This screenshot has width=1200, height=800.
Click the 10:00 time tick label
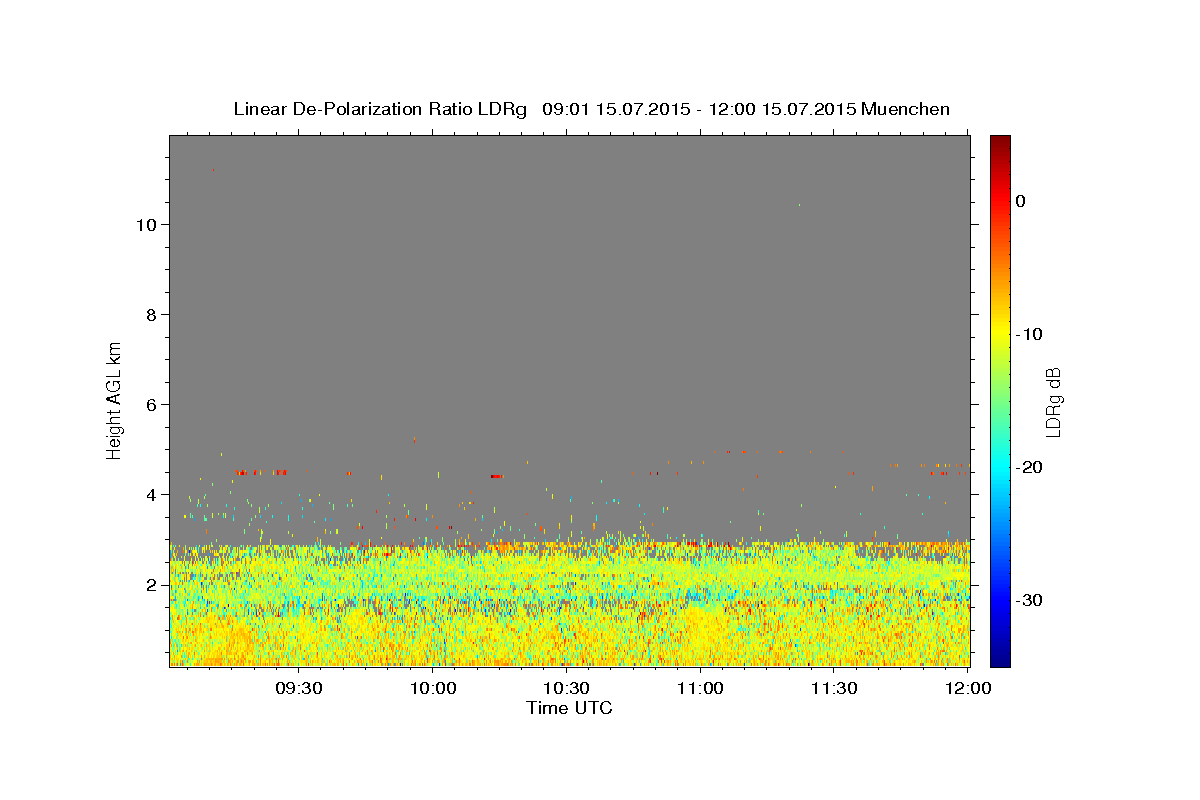434,688
